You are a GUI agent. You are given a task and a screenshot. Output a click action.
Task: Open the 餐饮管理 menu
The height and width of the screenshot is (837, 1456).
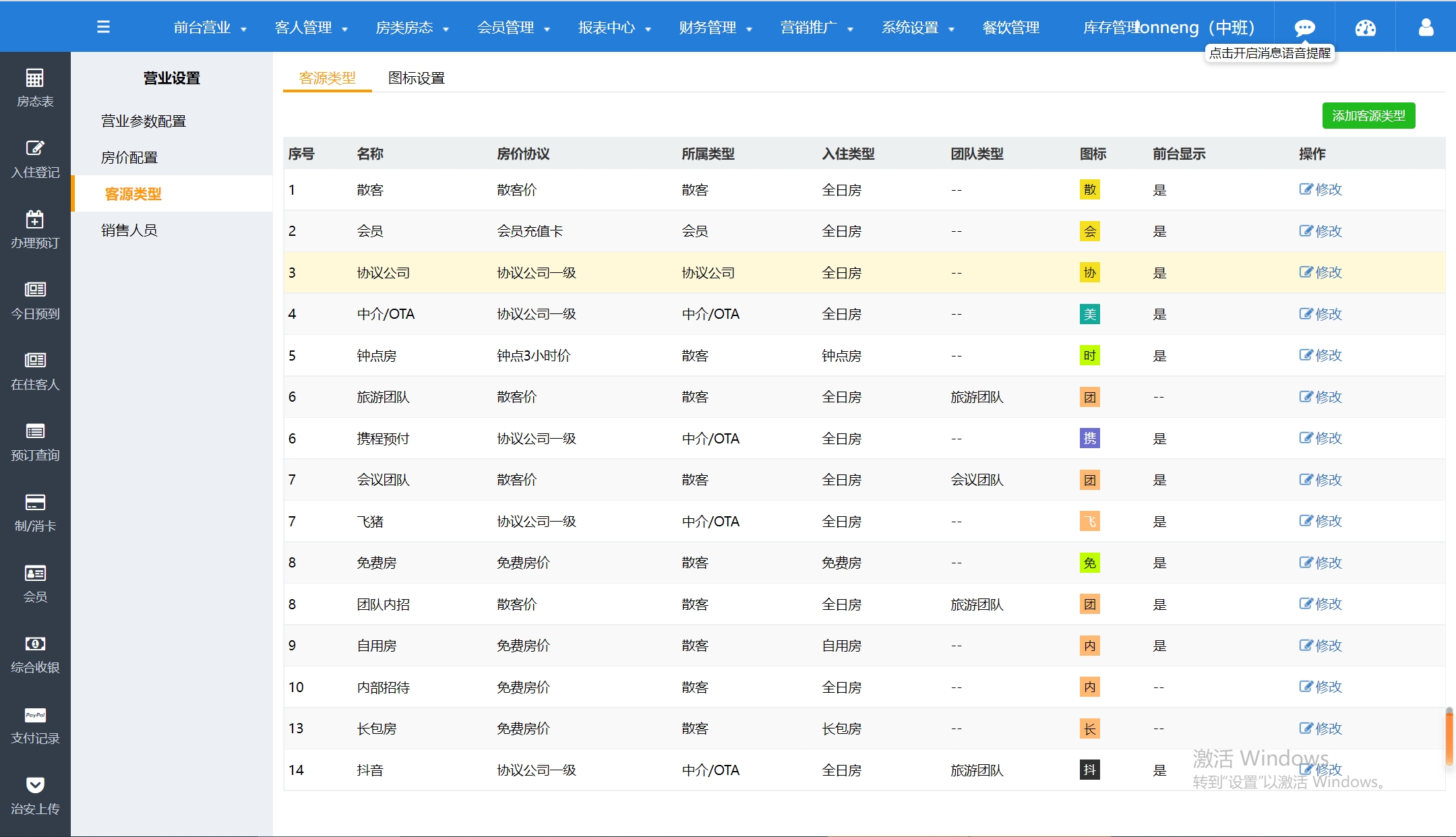[x=1011, y=28]
